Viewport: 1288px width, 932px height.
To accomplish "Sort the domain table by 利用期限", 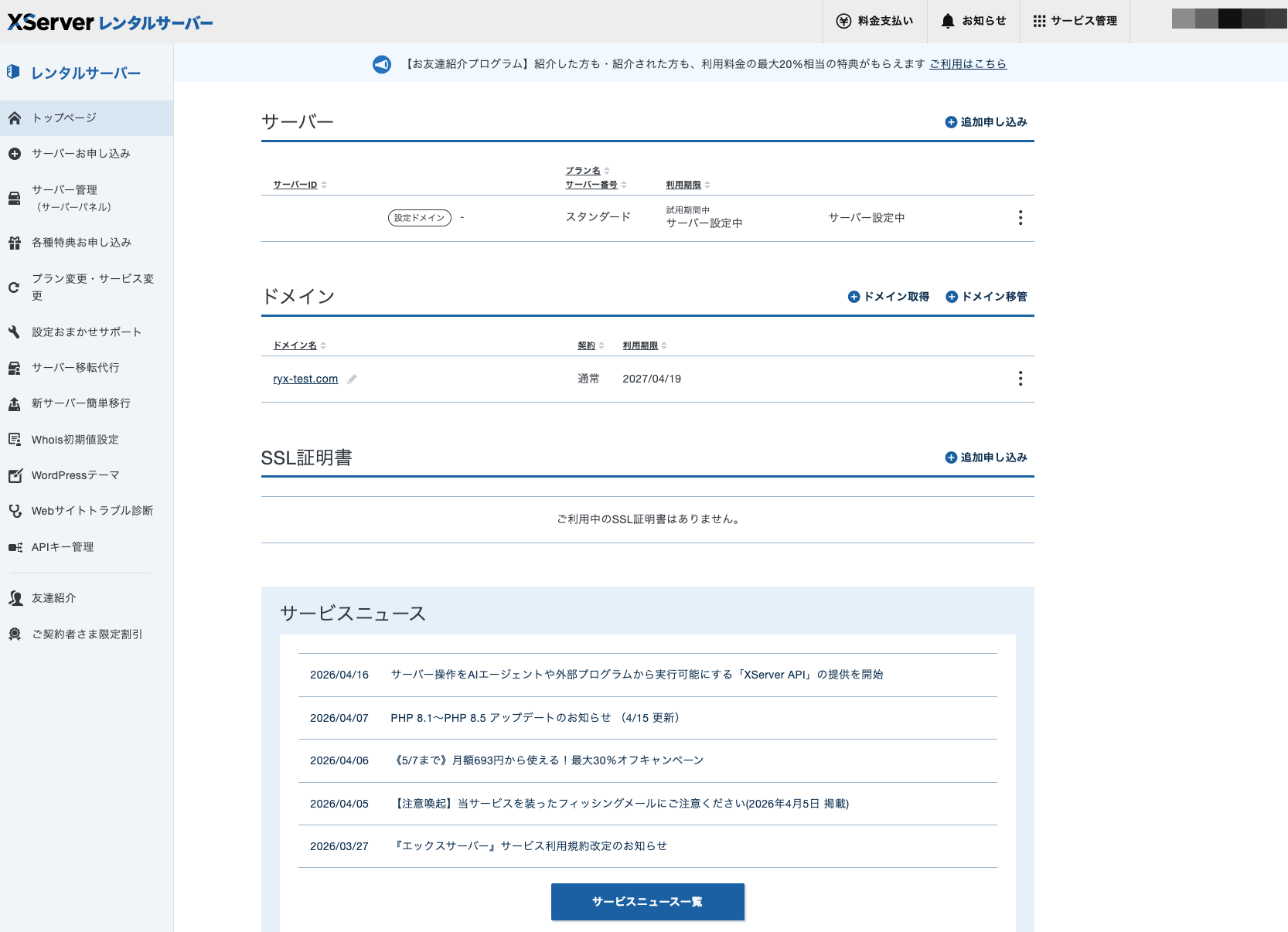I will click(x=645, y=345).
